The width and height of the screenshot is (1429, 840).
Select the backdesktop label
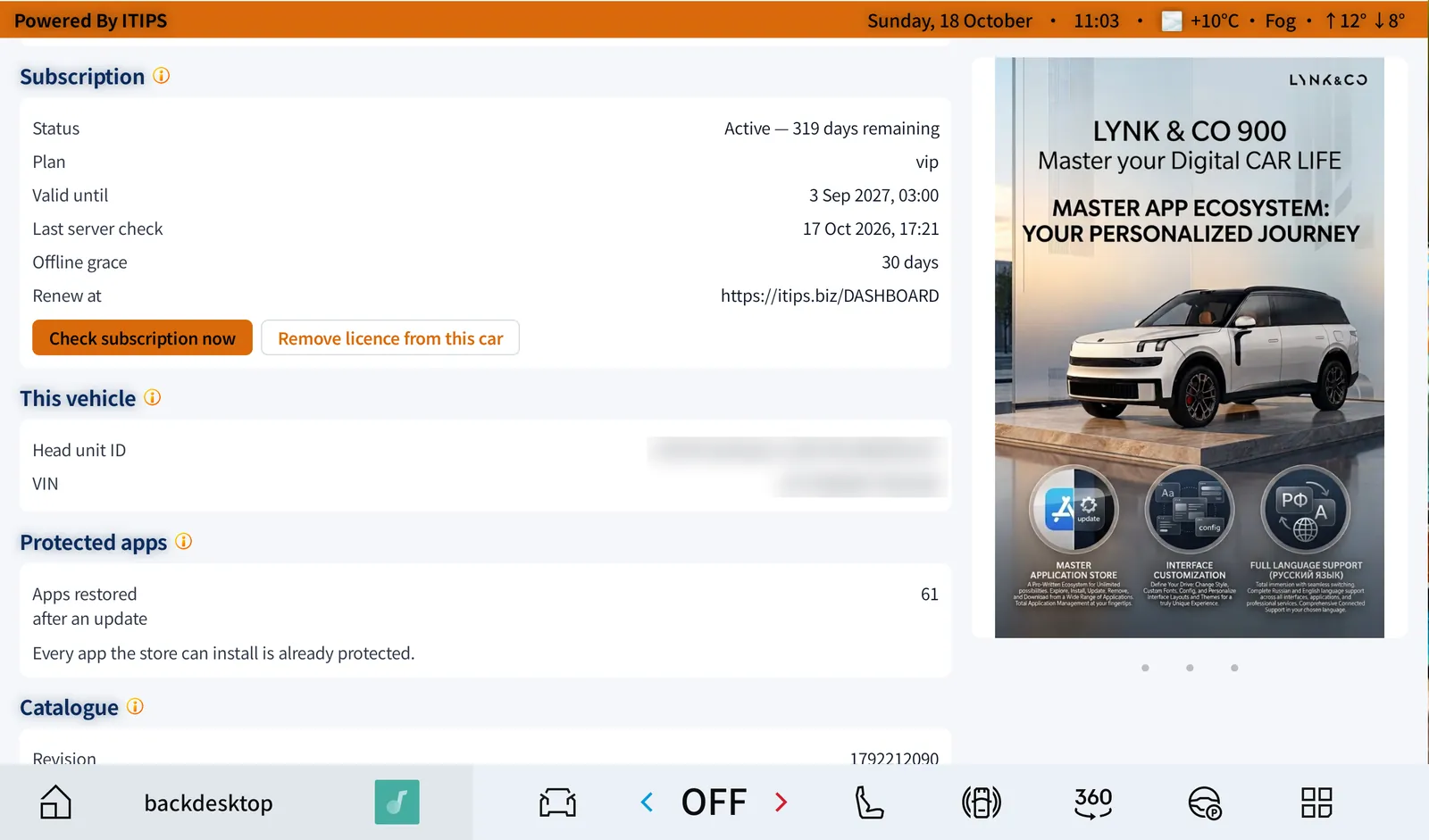(x=208, y=803)
